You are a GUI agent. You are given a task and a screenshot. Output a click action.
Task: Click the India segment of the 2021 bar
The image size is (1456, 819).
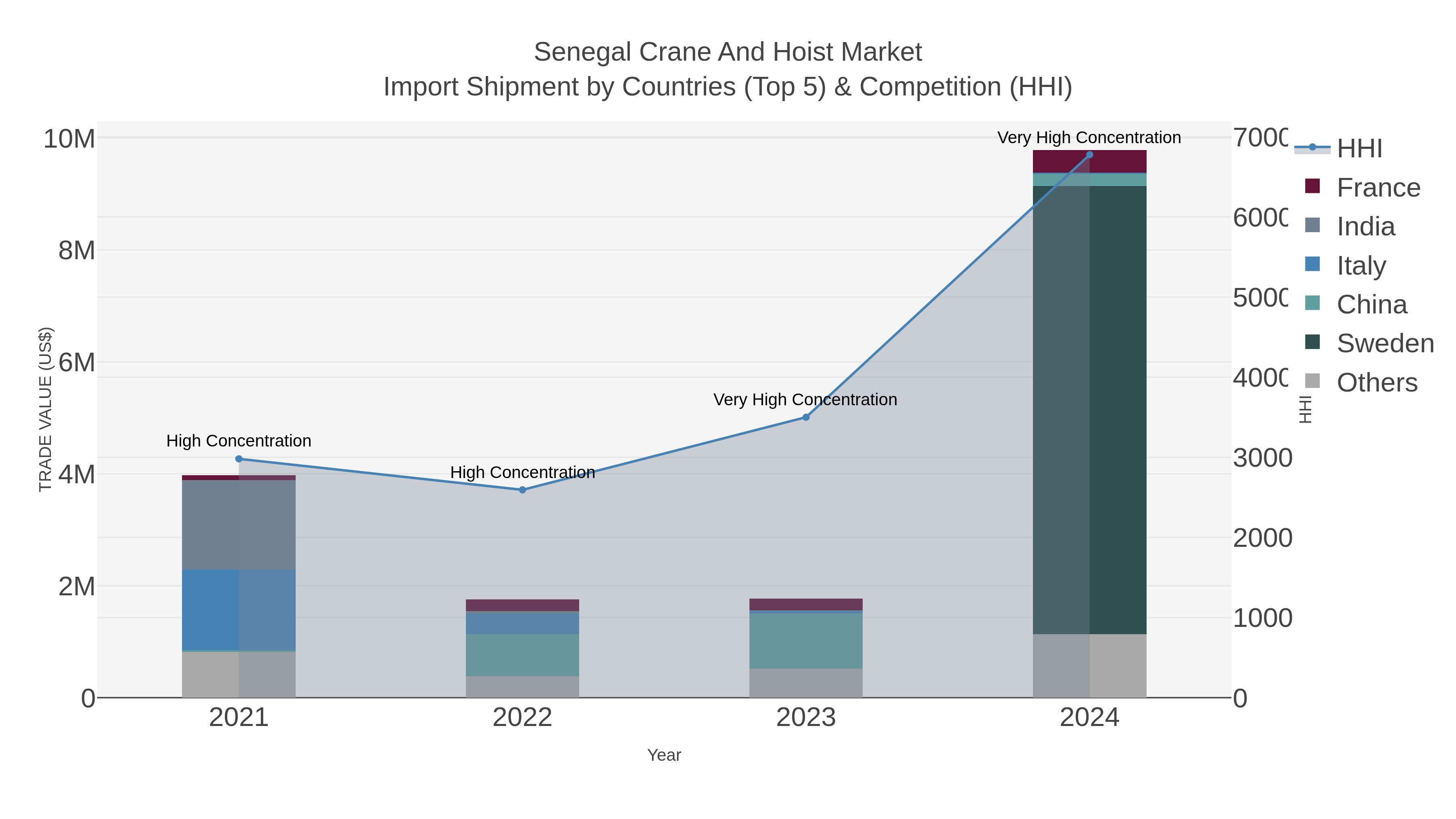(x=239, y=525)
